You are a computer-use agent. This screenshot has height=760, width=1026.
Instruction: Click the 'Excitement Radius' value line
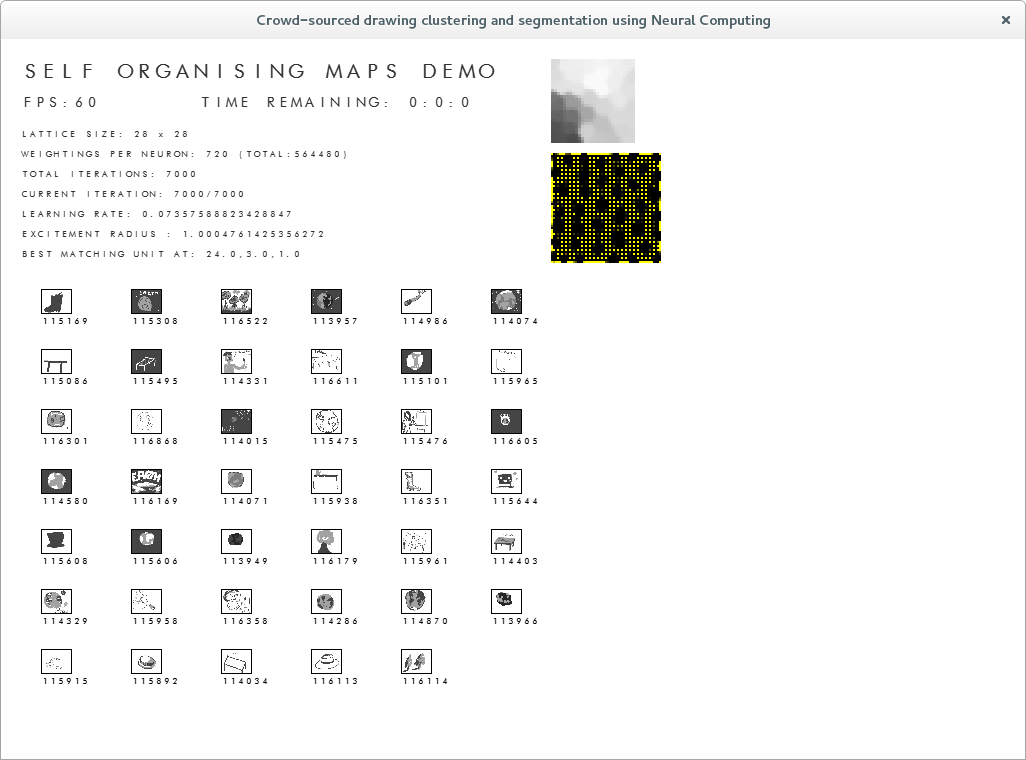click(173, 234)
